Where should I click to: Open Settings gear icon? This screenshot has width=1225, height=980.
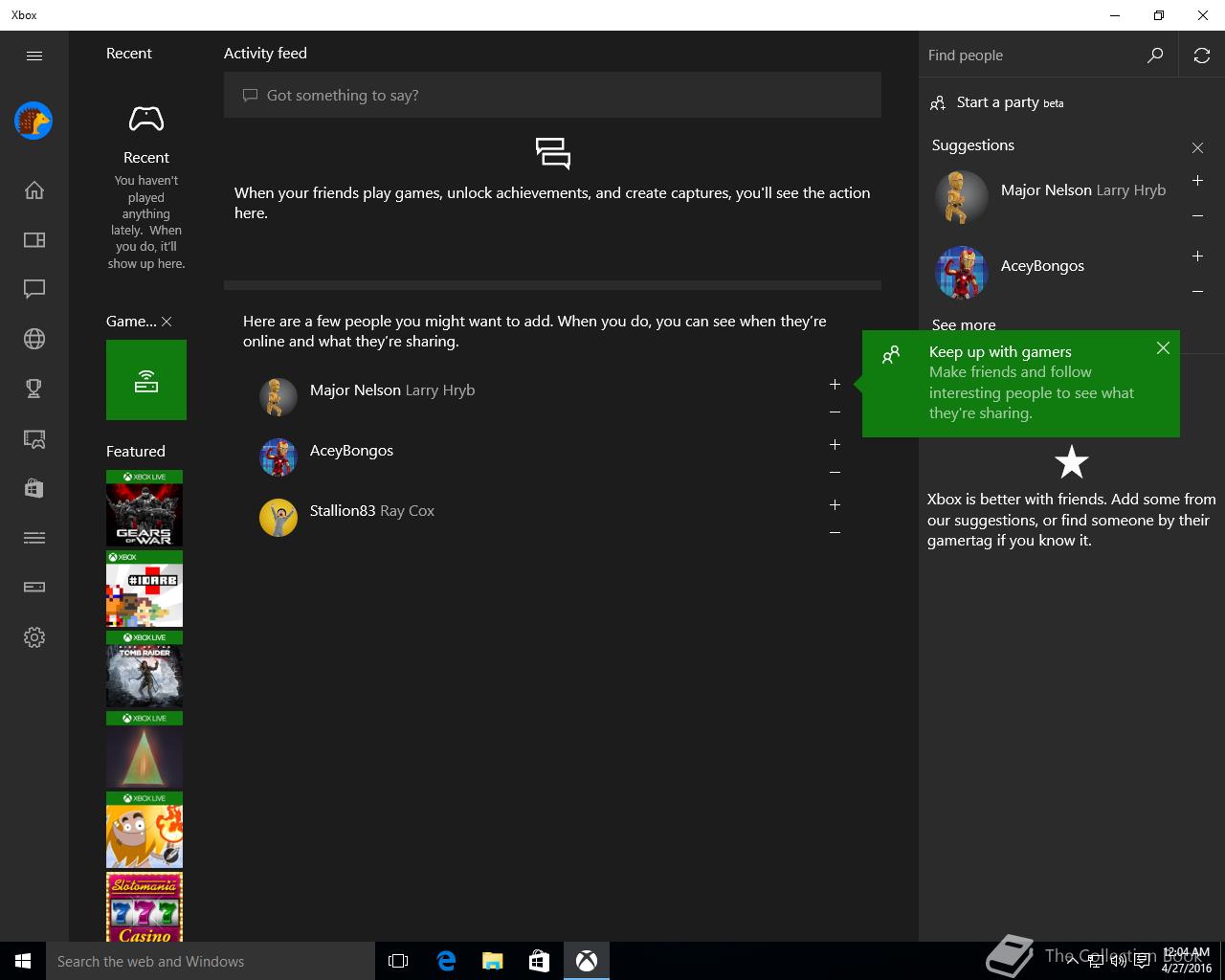click(34, 637)
